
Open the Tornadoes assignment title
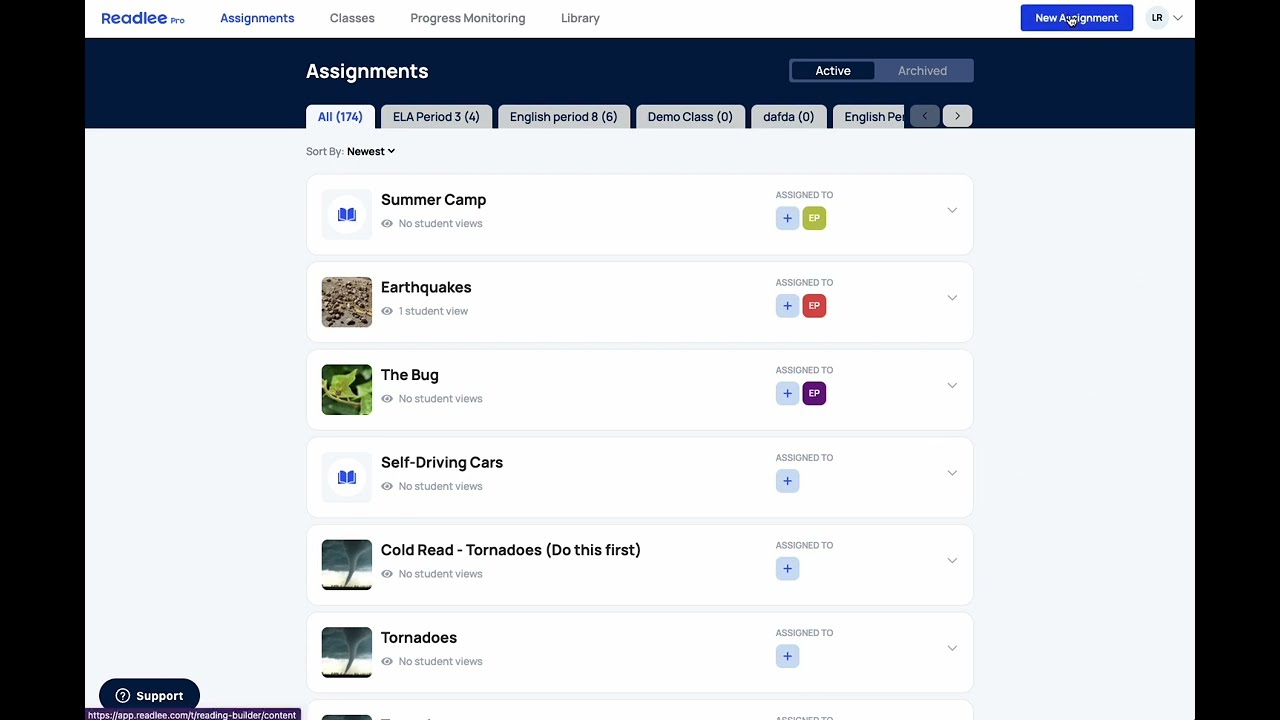[419, 638]
